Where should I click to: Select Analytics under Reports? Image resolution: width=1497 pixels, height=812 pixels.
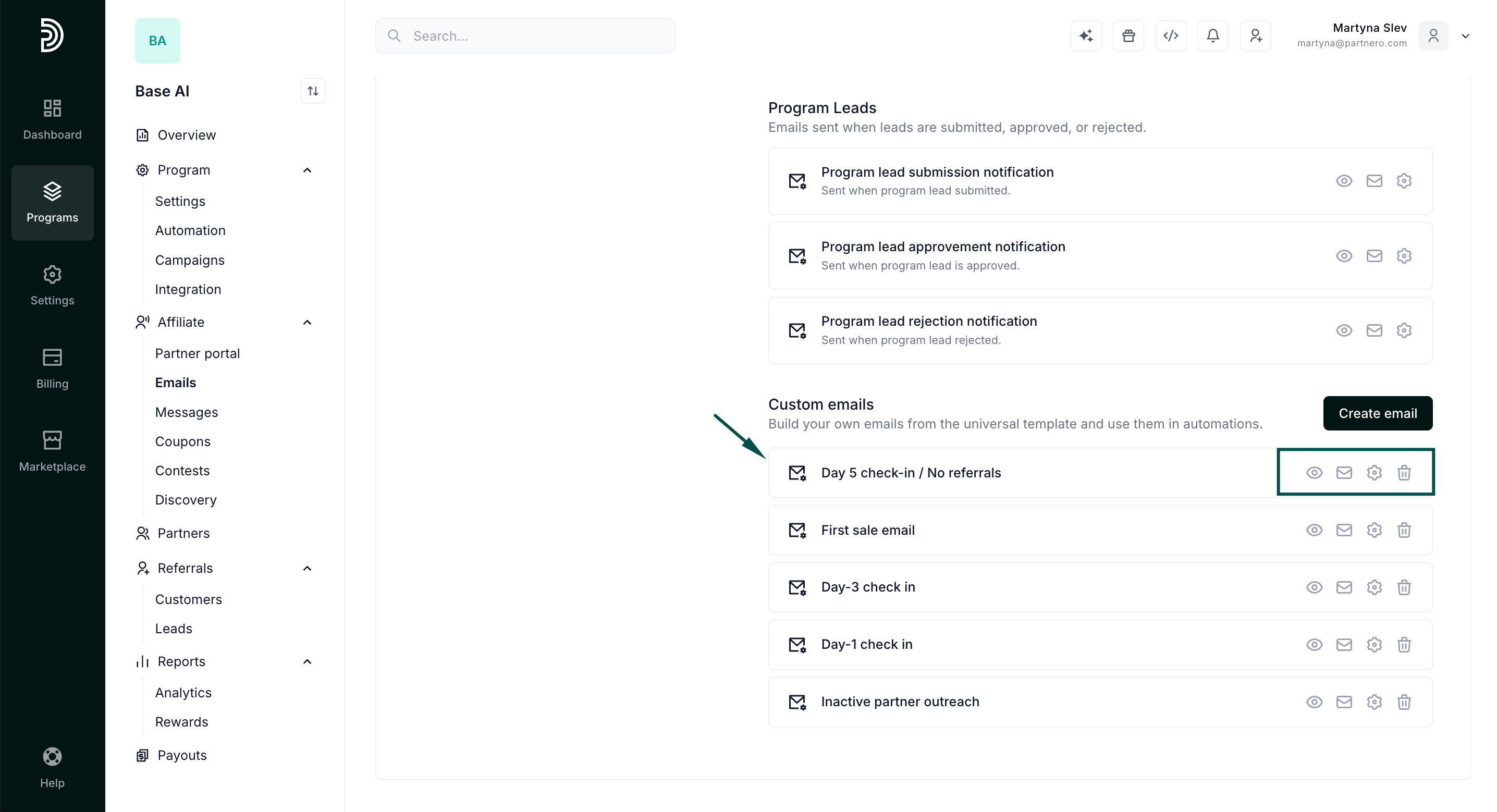coord(183,693)
